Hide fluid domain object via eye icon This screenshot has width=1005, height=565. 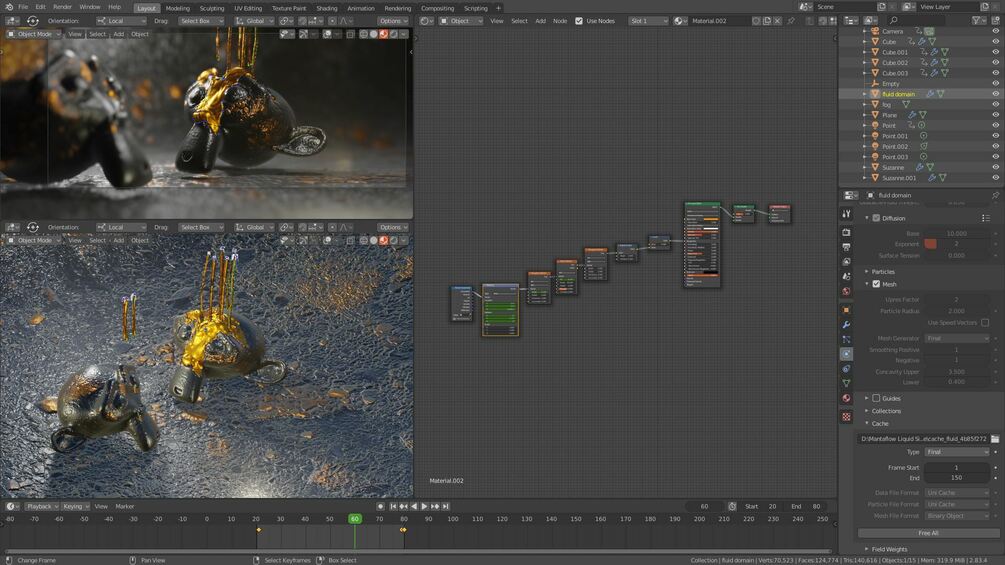995,94
